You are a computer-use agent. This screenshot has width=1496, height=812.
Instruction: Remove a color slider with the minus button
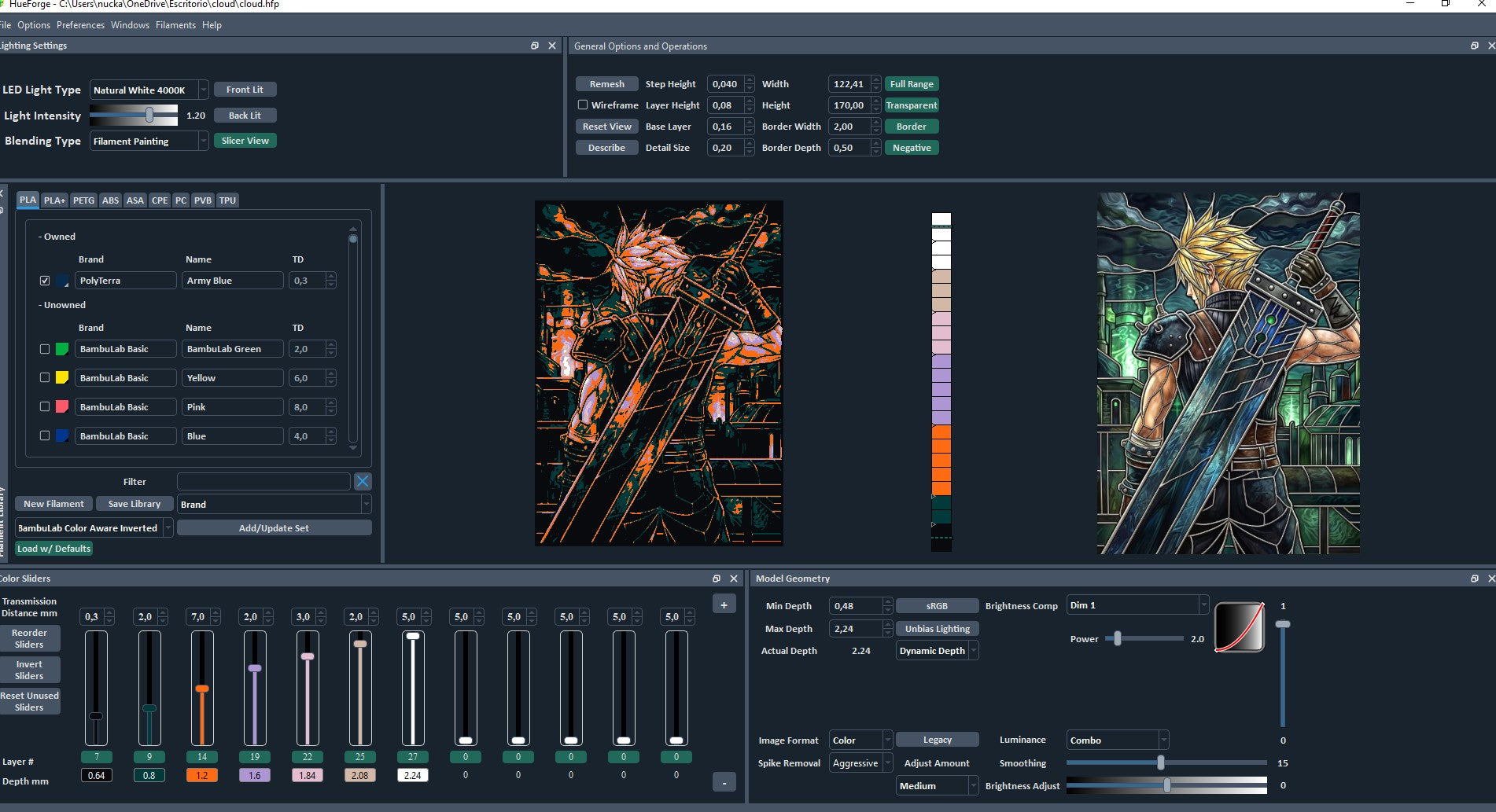(x=724, y=782)
